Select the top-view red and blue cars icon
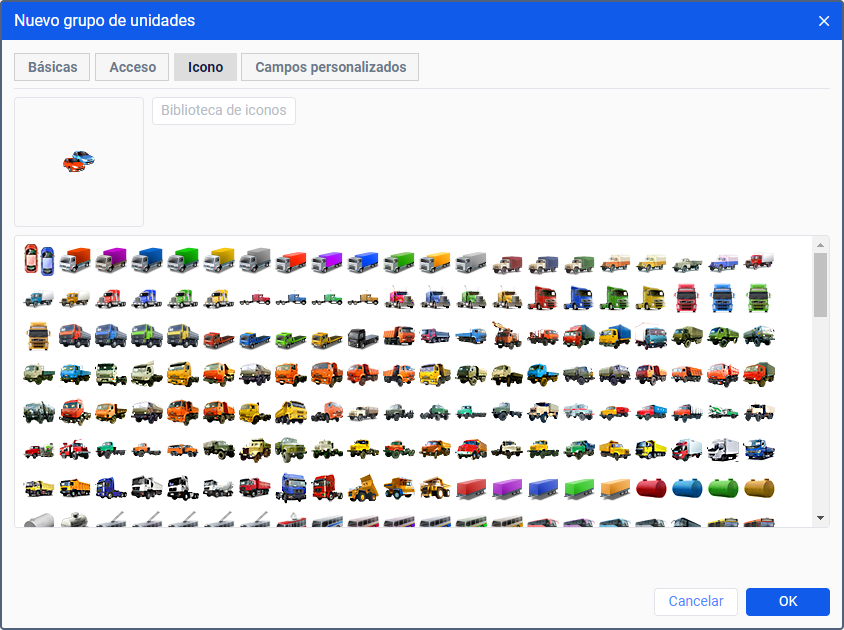The height and width of the screenshot is (630, 844). coord(39,260)
